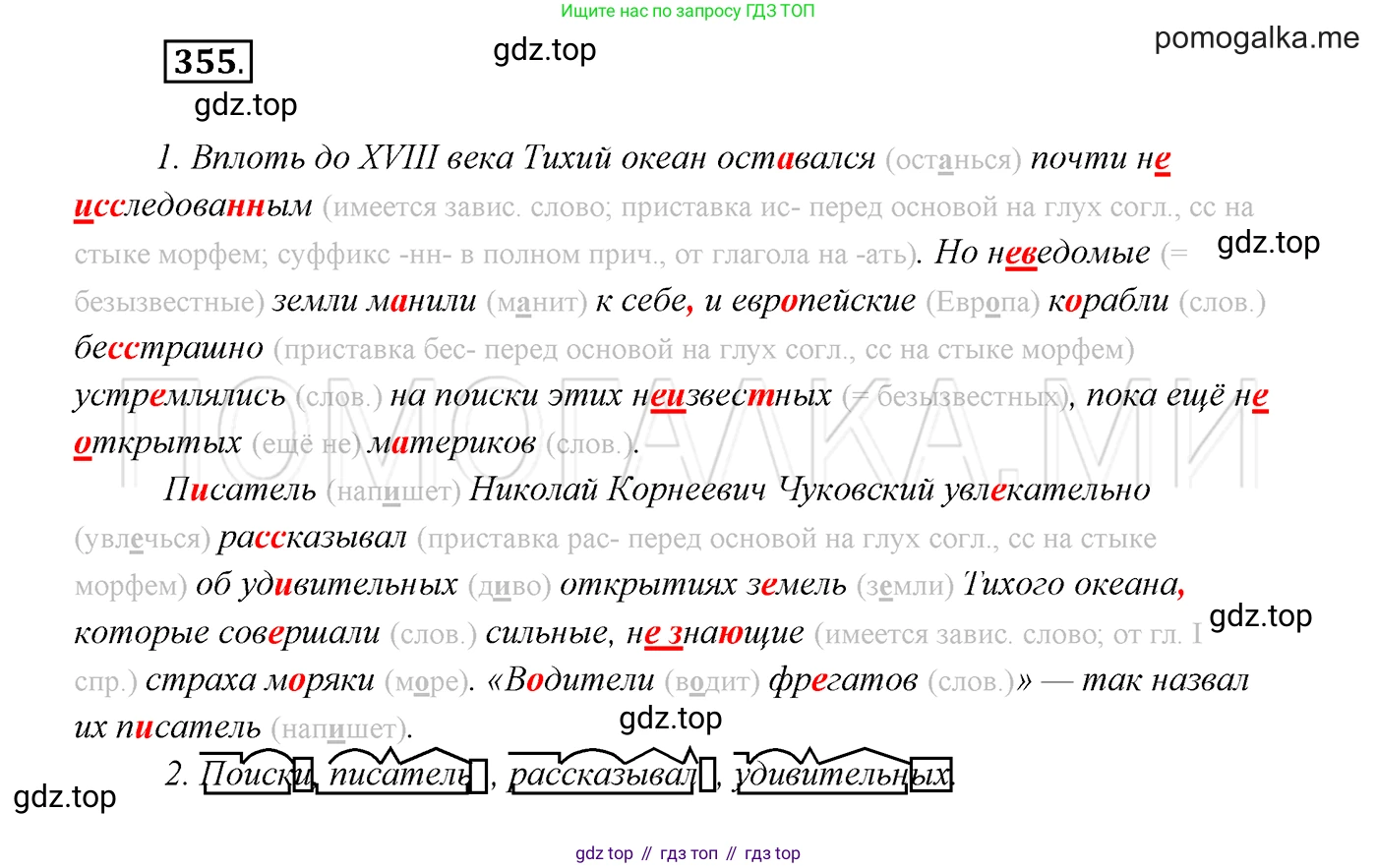
Task: Click the word 'Вплоть' in the first sentence
Action: tap(248, 157)
